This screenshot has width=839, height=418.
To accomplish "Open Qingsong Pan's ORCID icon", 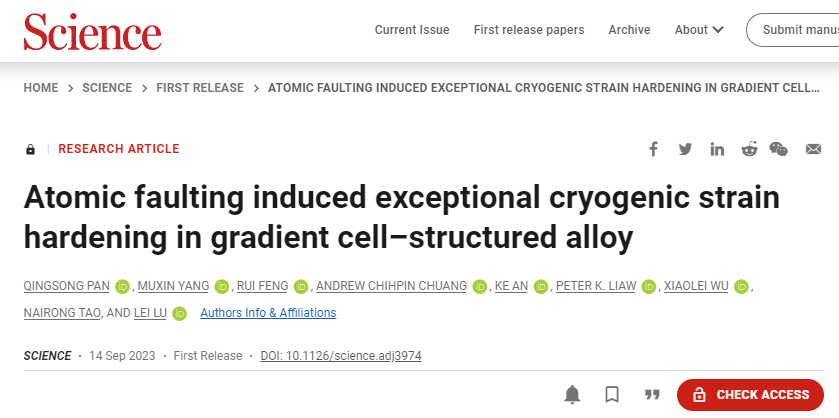I will click(x=124, y=287).
